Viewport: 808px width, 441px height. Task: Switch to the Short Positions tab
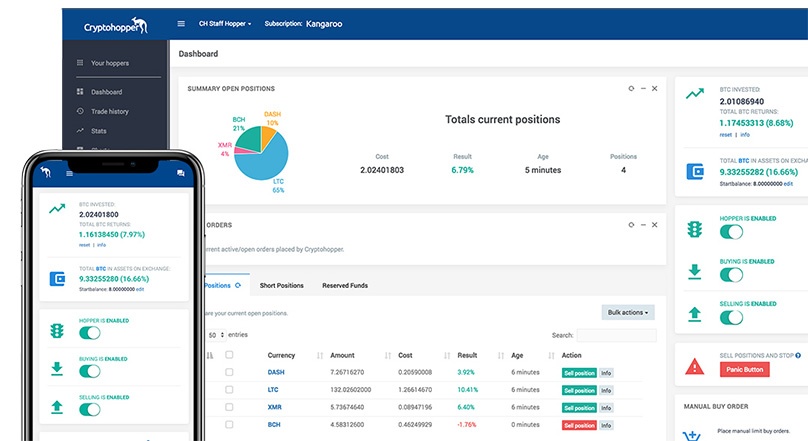[x=281, y=285]
